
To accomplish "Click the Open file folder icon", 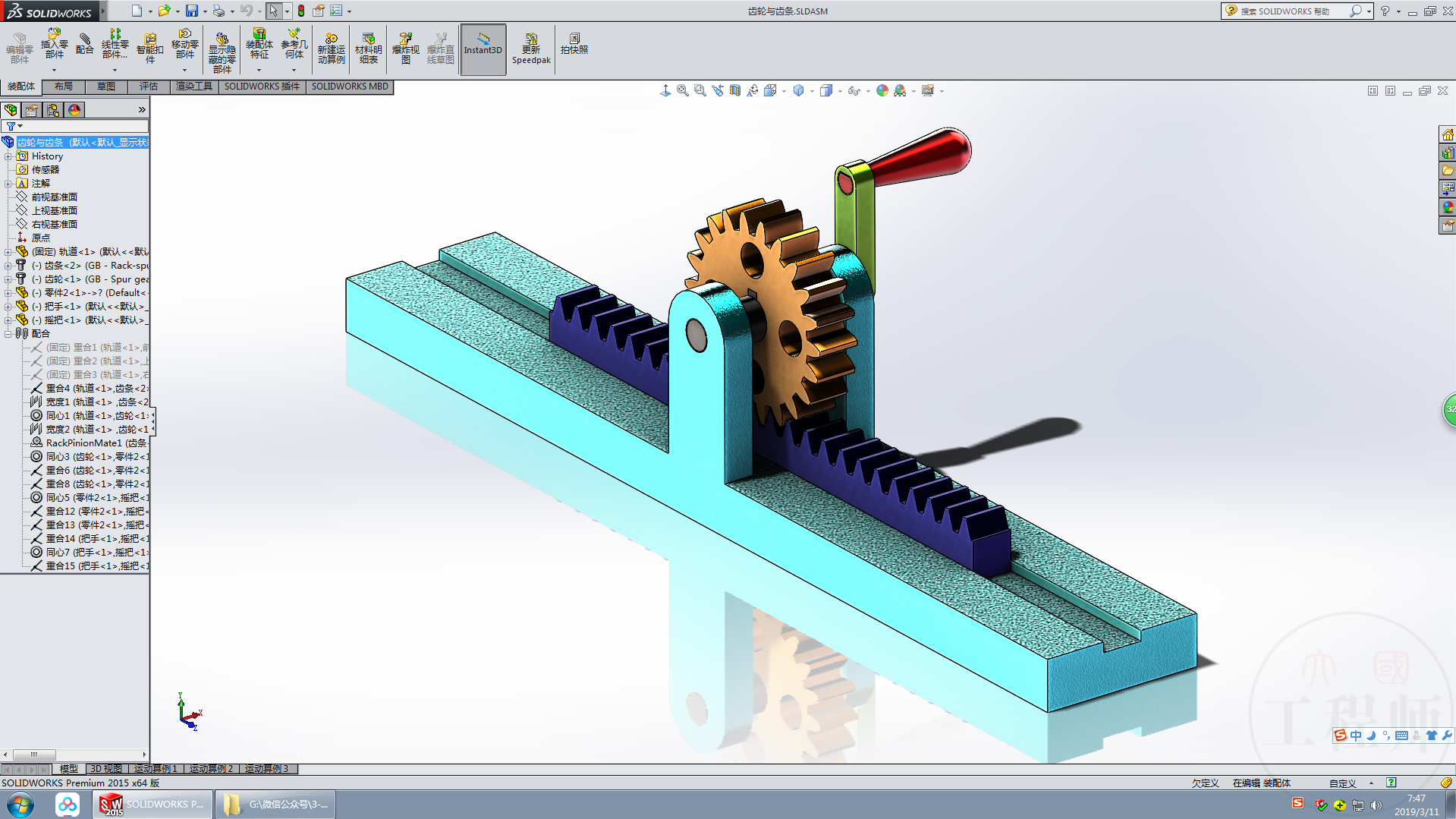I will pyautogui.click(x=164, y=11).
